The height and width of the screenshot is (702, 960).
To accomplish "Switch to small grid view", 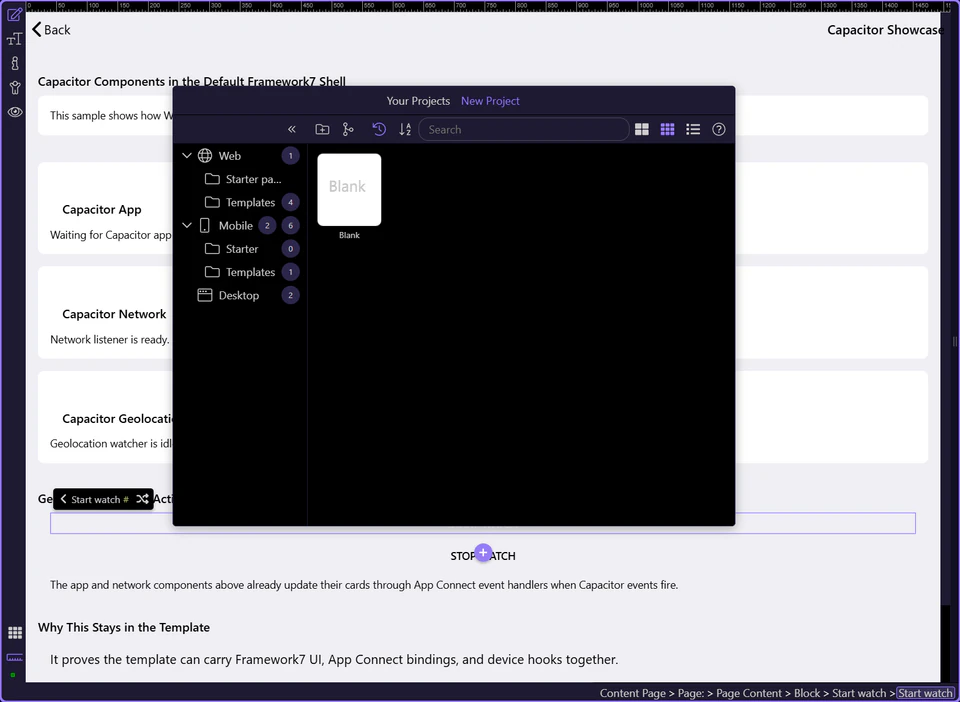I will pyautogui.click(x=667, y=129).
